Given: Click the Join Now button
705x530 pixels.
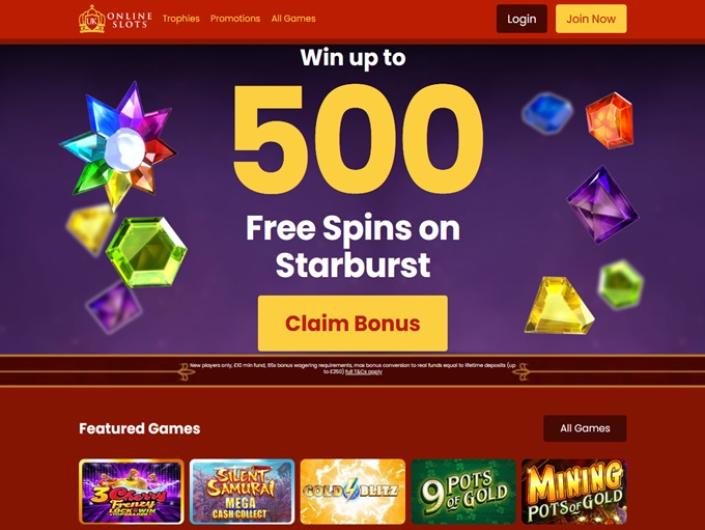Looking at the screenshot, I should pos(591,19).
